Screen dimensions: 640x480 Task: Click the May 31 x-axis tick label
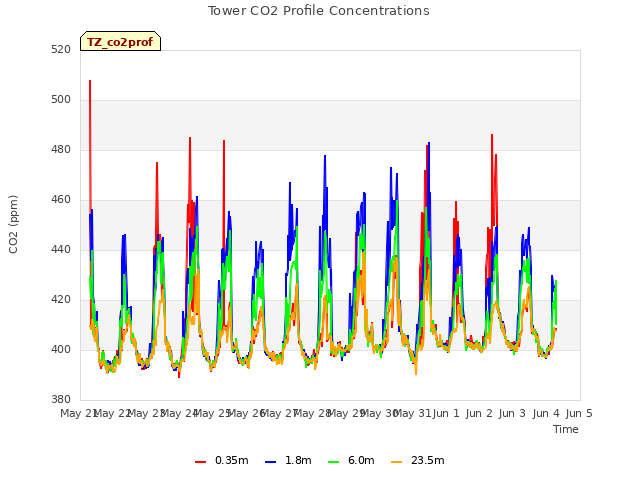[412, 413]
